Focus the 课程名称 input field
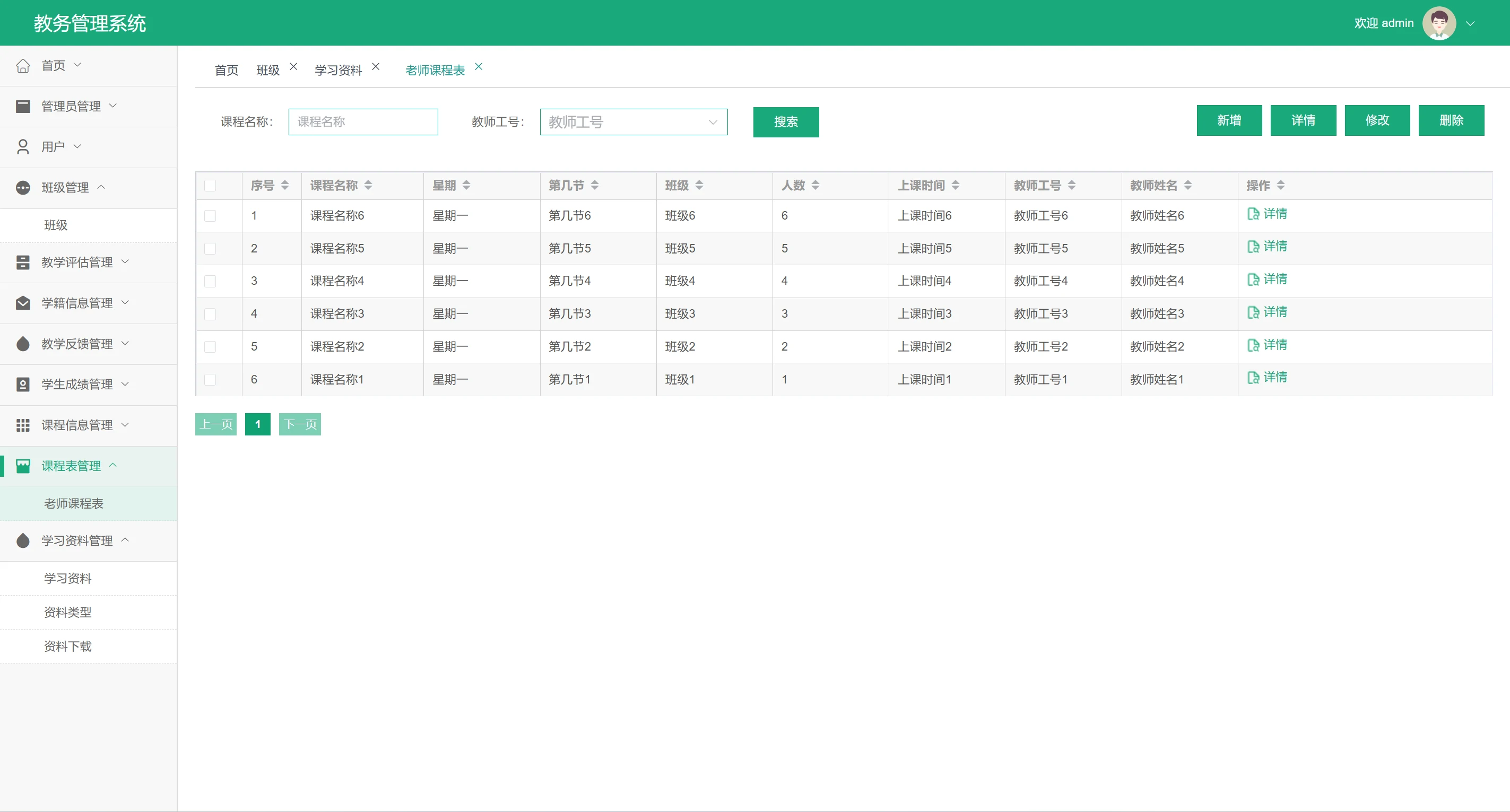 tap(363, 122)
